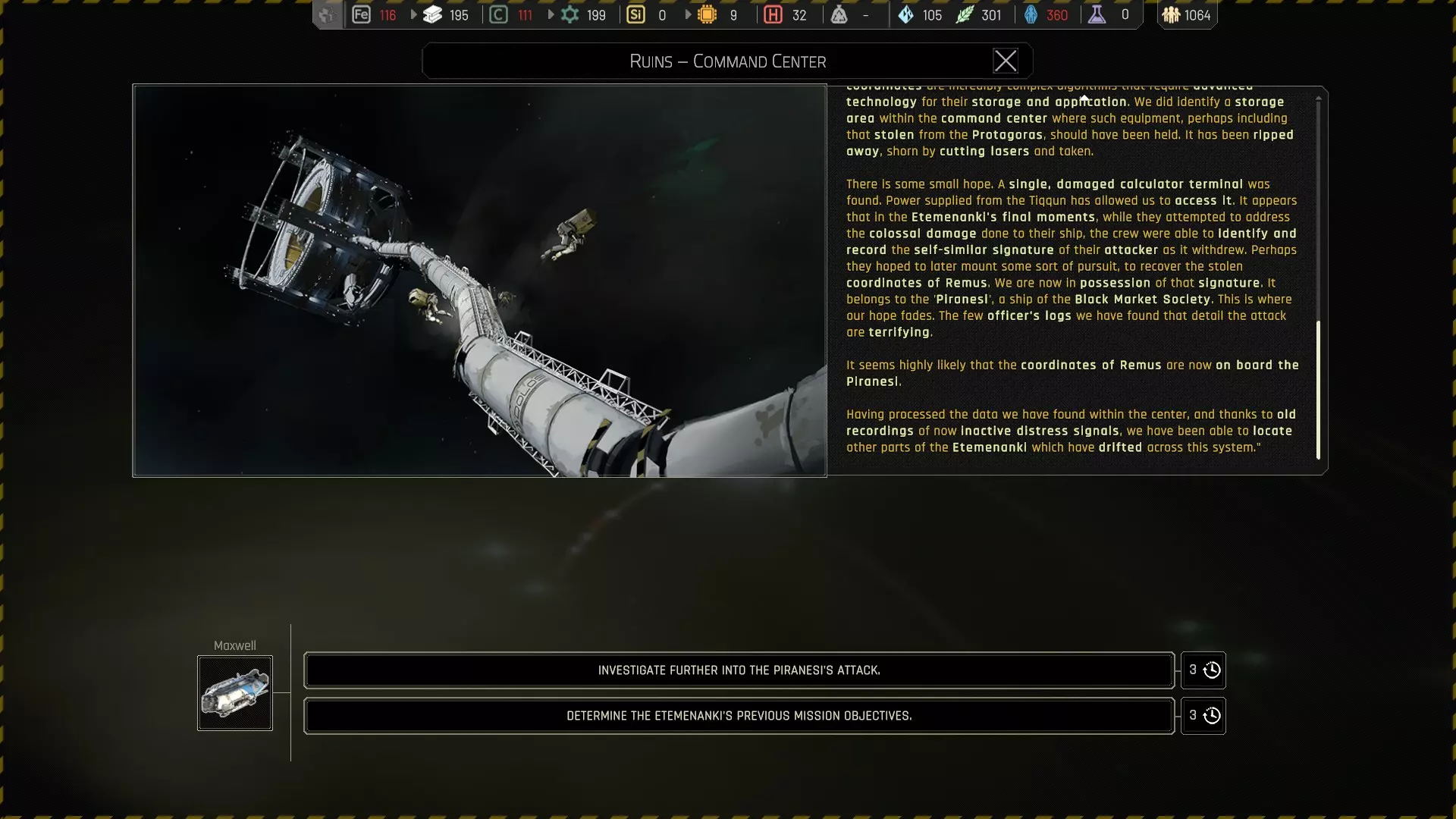Click the food leaf resource icon
The image size is (1456, 819).
pyautogui.click(x=964, y=14)
